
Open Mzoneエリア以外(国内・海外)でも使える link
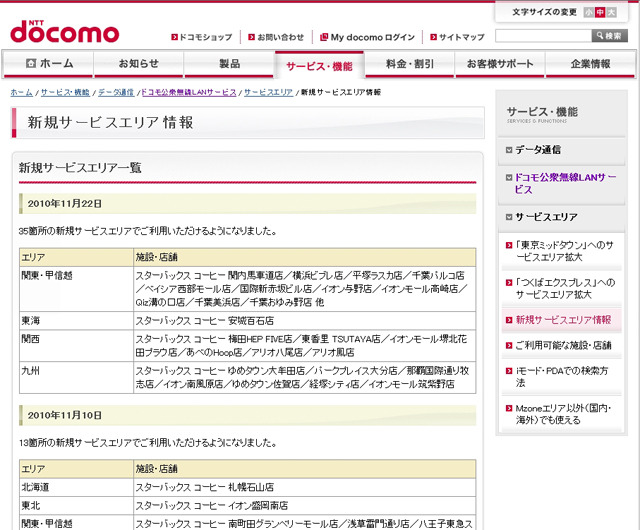pos(563,414)
